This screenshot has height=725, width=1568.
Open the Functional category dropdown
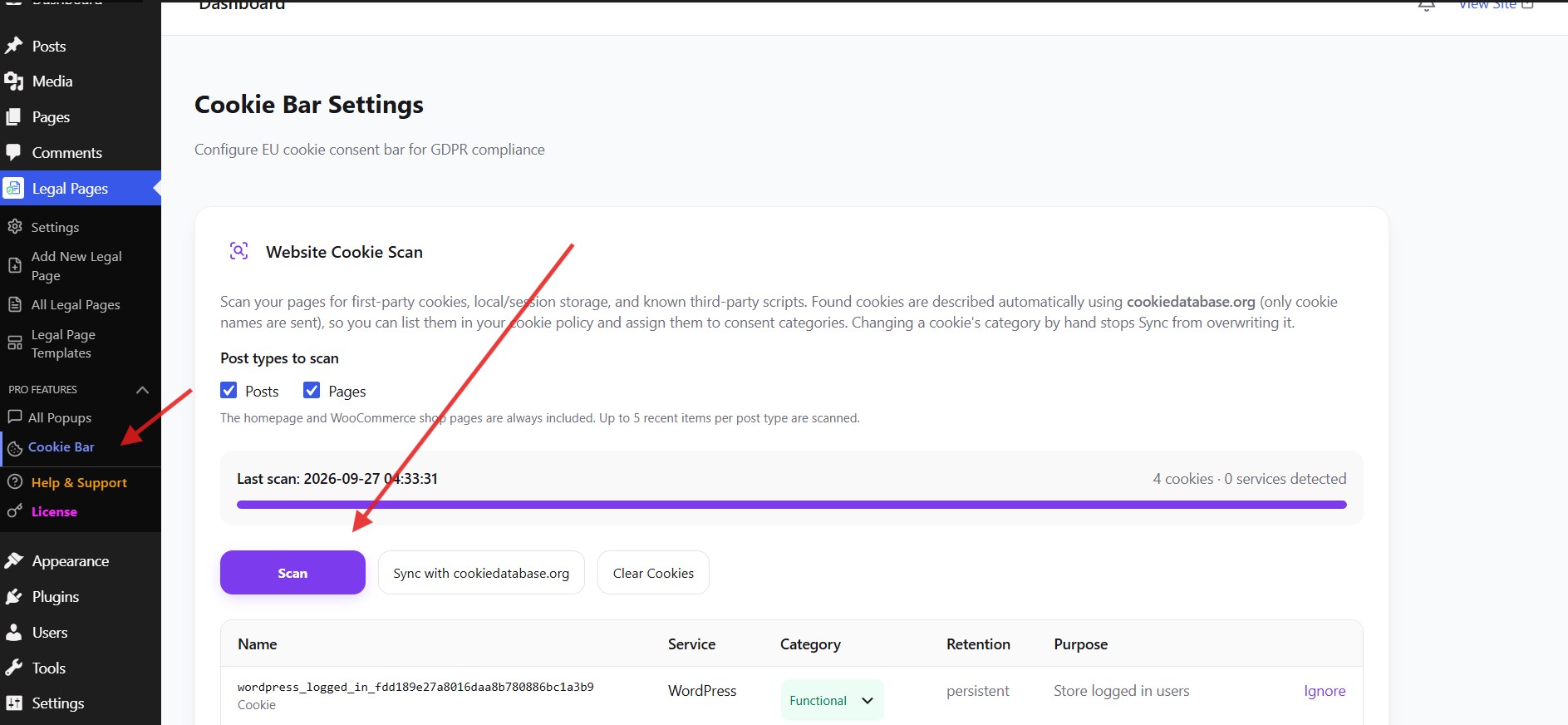[x=832, y=700]
